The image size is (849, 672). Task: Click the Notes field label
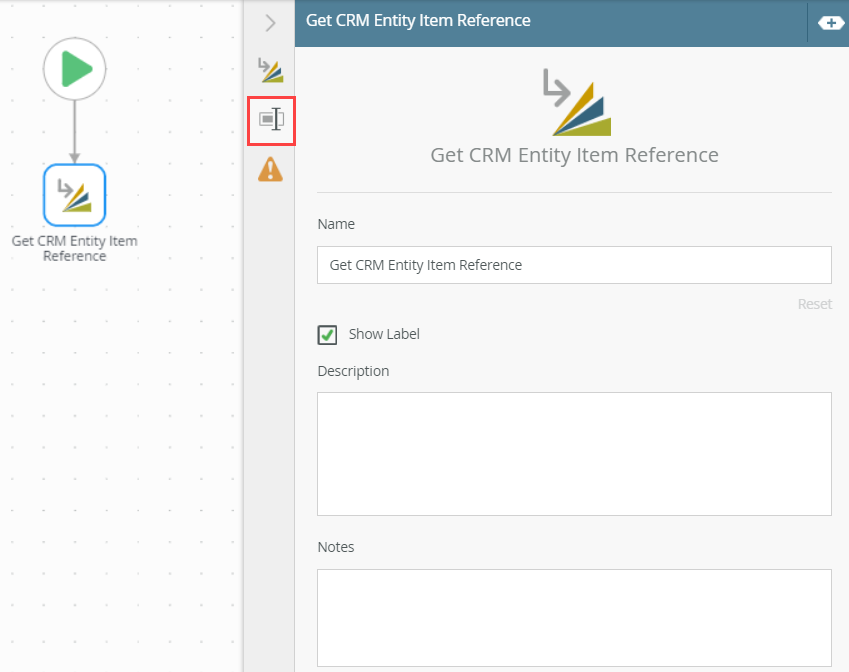(x=336, y=547)
